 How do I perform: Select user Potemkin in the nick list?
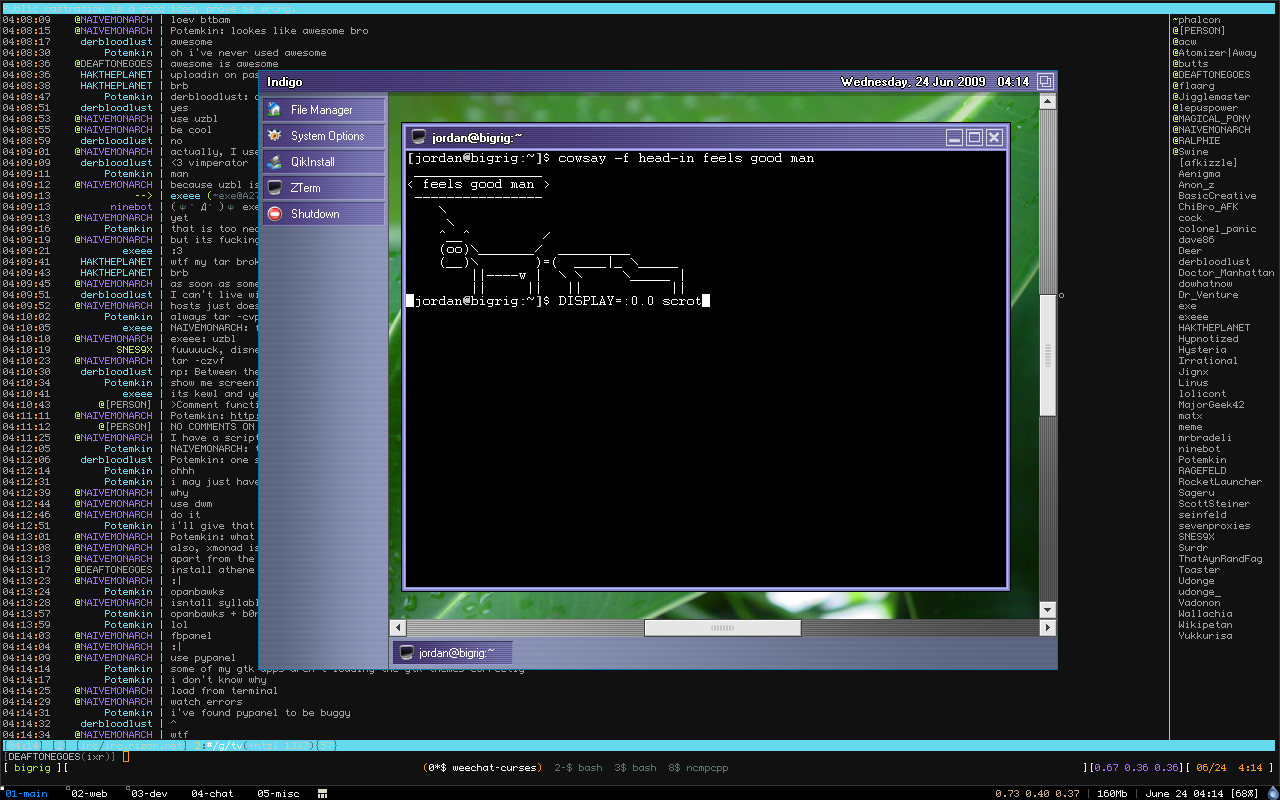(x=1201, y=460)
